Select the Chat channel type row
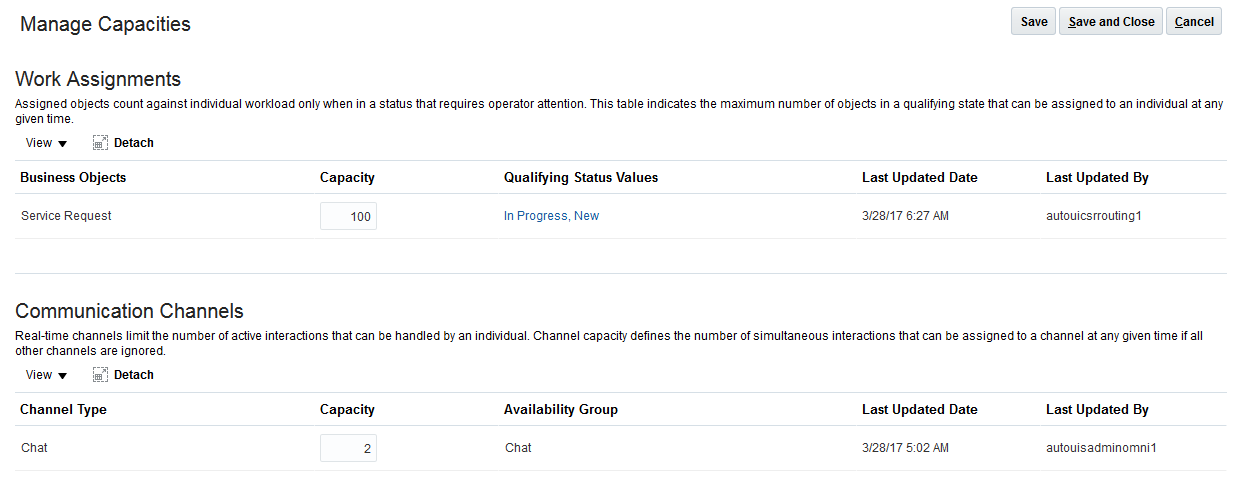The height and width of the screenshot is (483, 1235). click(34, 448)
